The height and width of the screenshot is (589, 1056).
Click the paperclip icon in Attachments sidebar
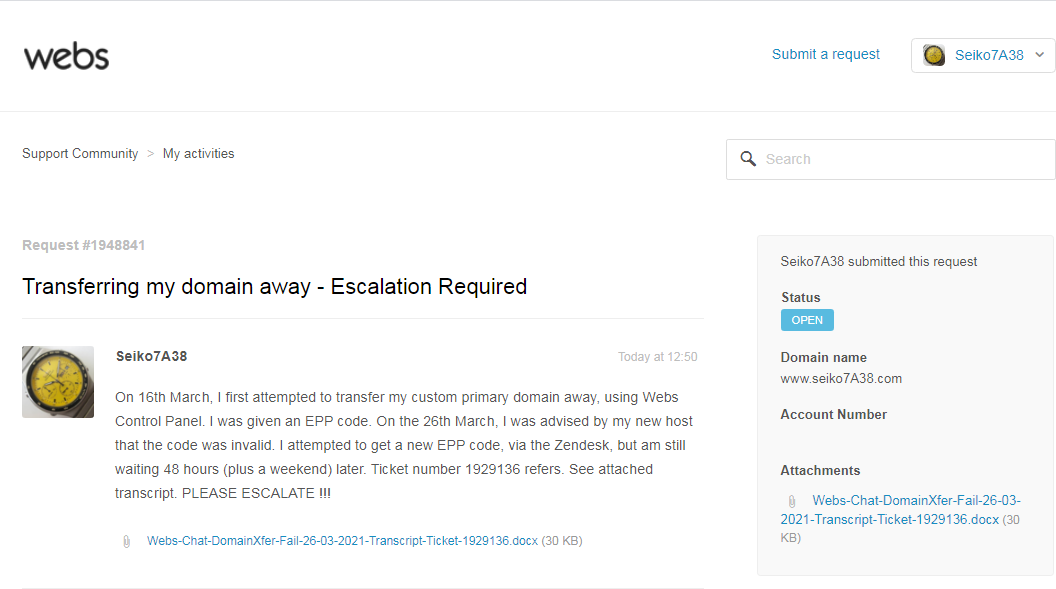click(x=792, y=501)
